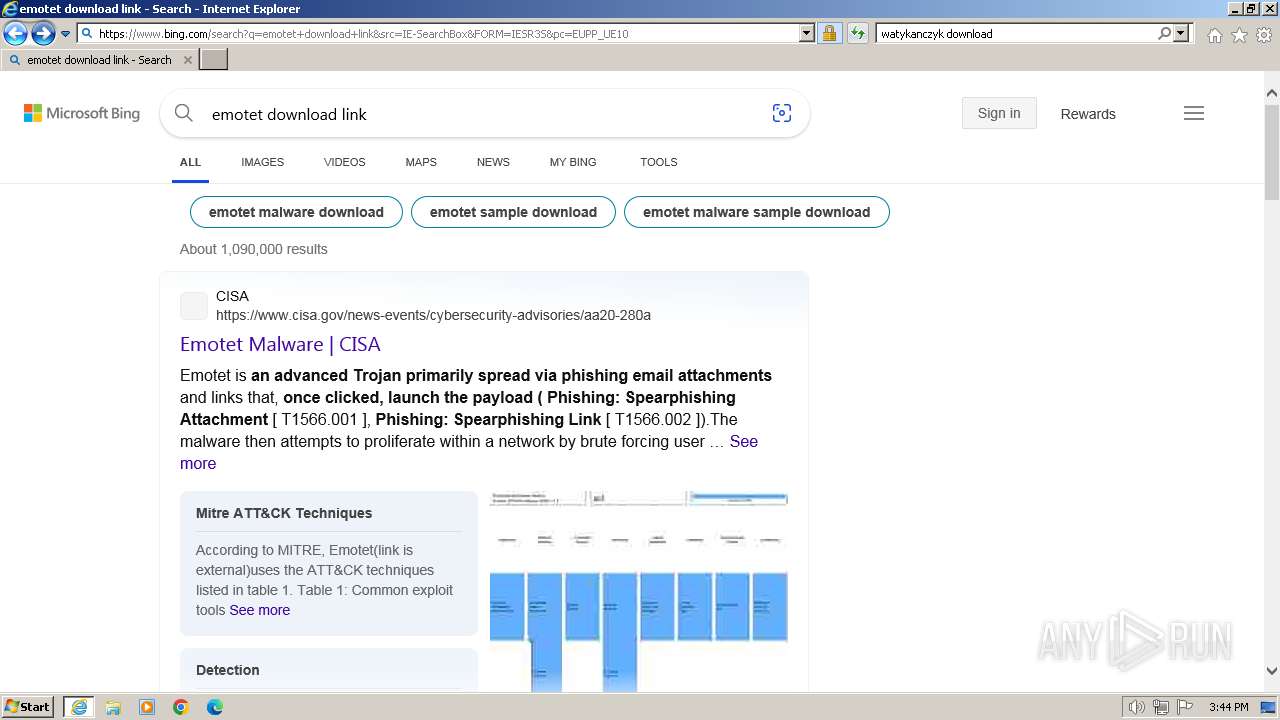Click the Sign in button
This screenshot has width=1280, height=720.
(x=999, y=113)
